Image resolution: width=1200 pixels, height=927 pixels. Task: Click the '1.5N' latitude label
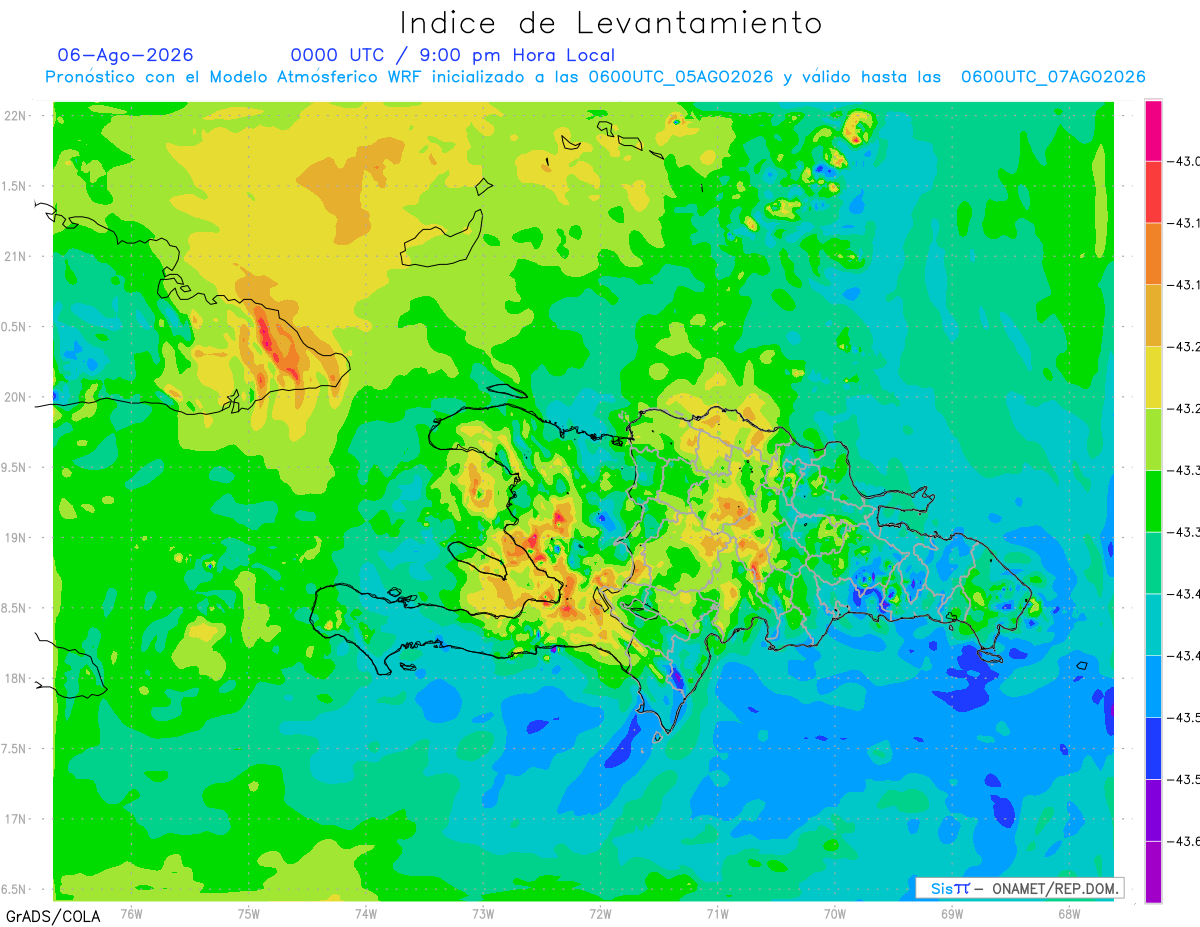15,186
